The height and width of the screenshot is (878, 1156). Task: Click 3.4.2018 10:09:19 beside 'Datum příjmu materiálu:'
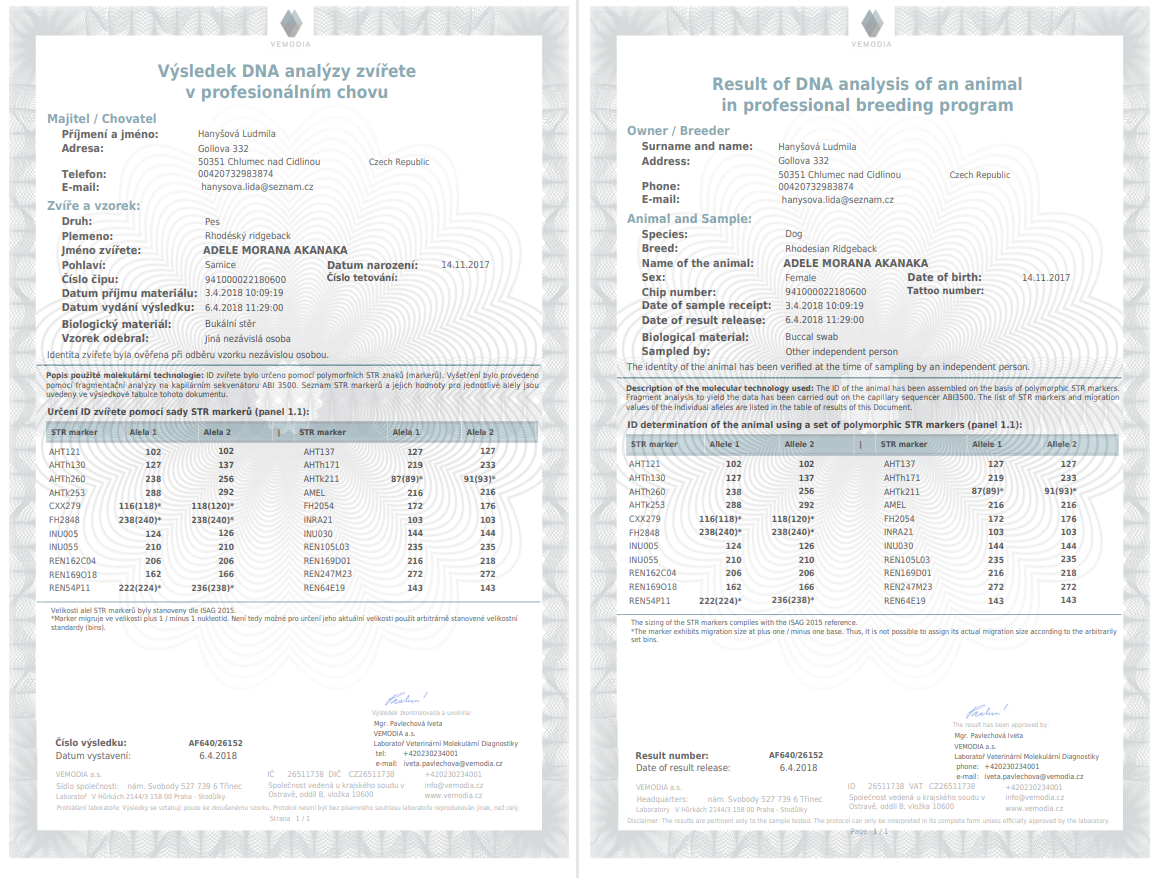[x=244, y=293]
